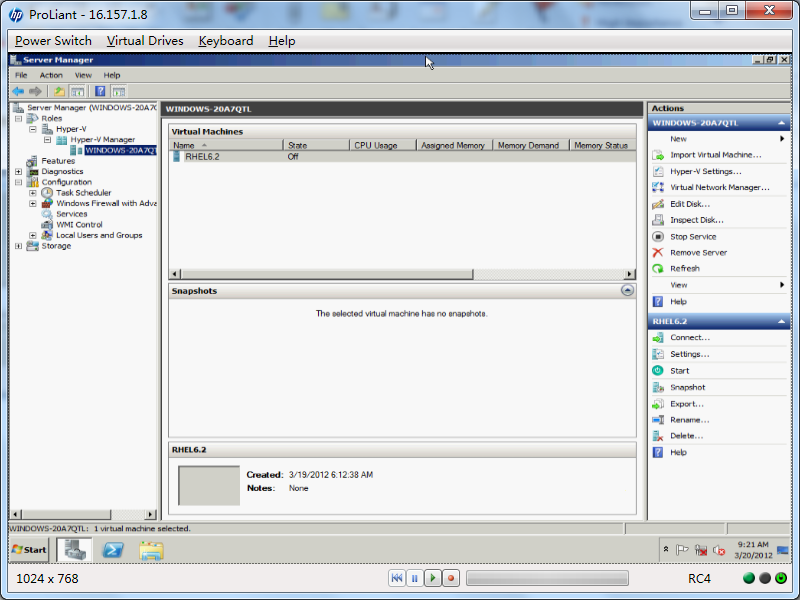Choose Edit Disk in the Actions pane

pos(690,204)
